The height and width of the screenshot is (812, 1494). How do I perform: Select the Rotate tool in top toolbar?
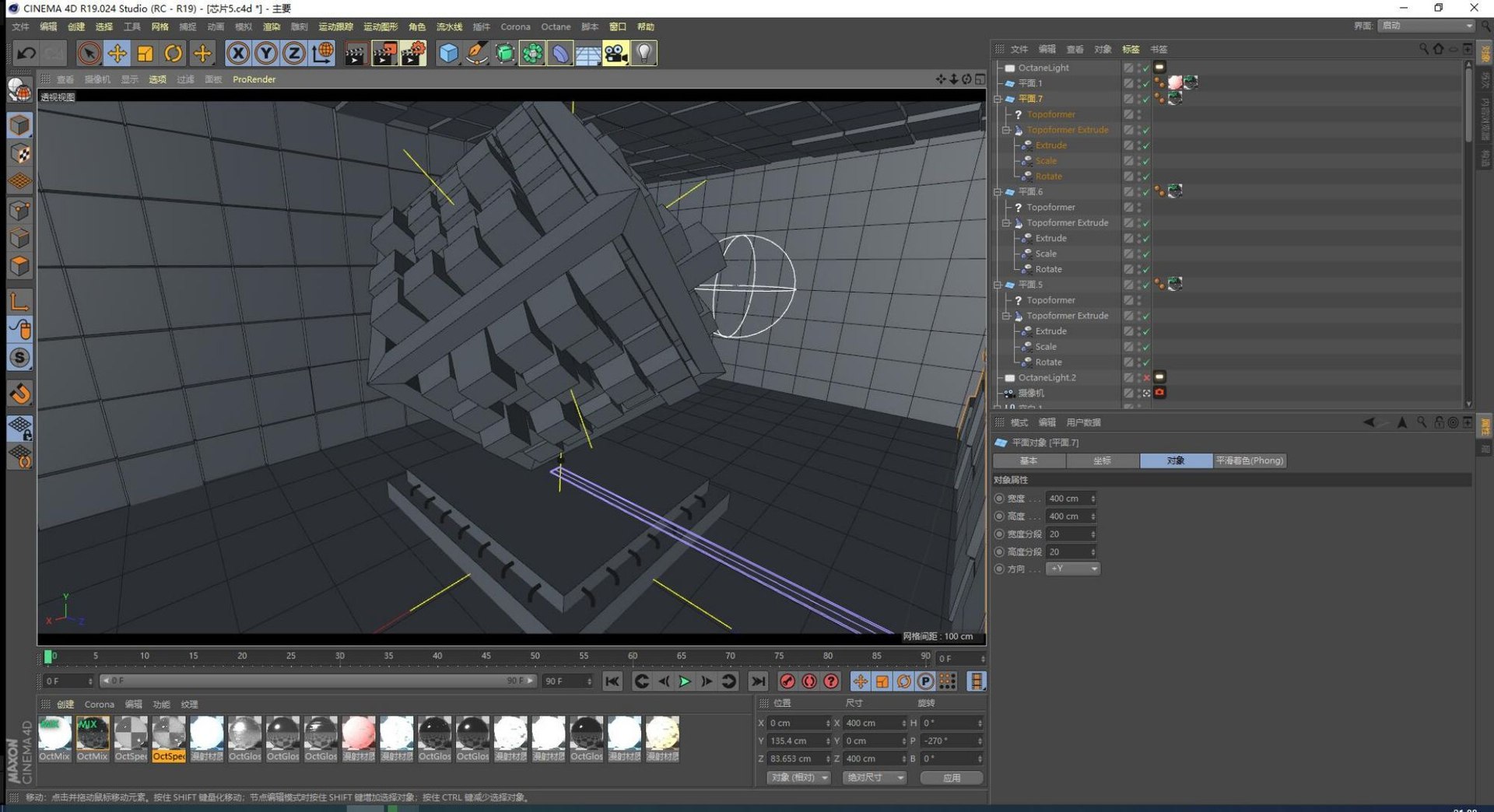coord(174,54)
